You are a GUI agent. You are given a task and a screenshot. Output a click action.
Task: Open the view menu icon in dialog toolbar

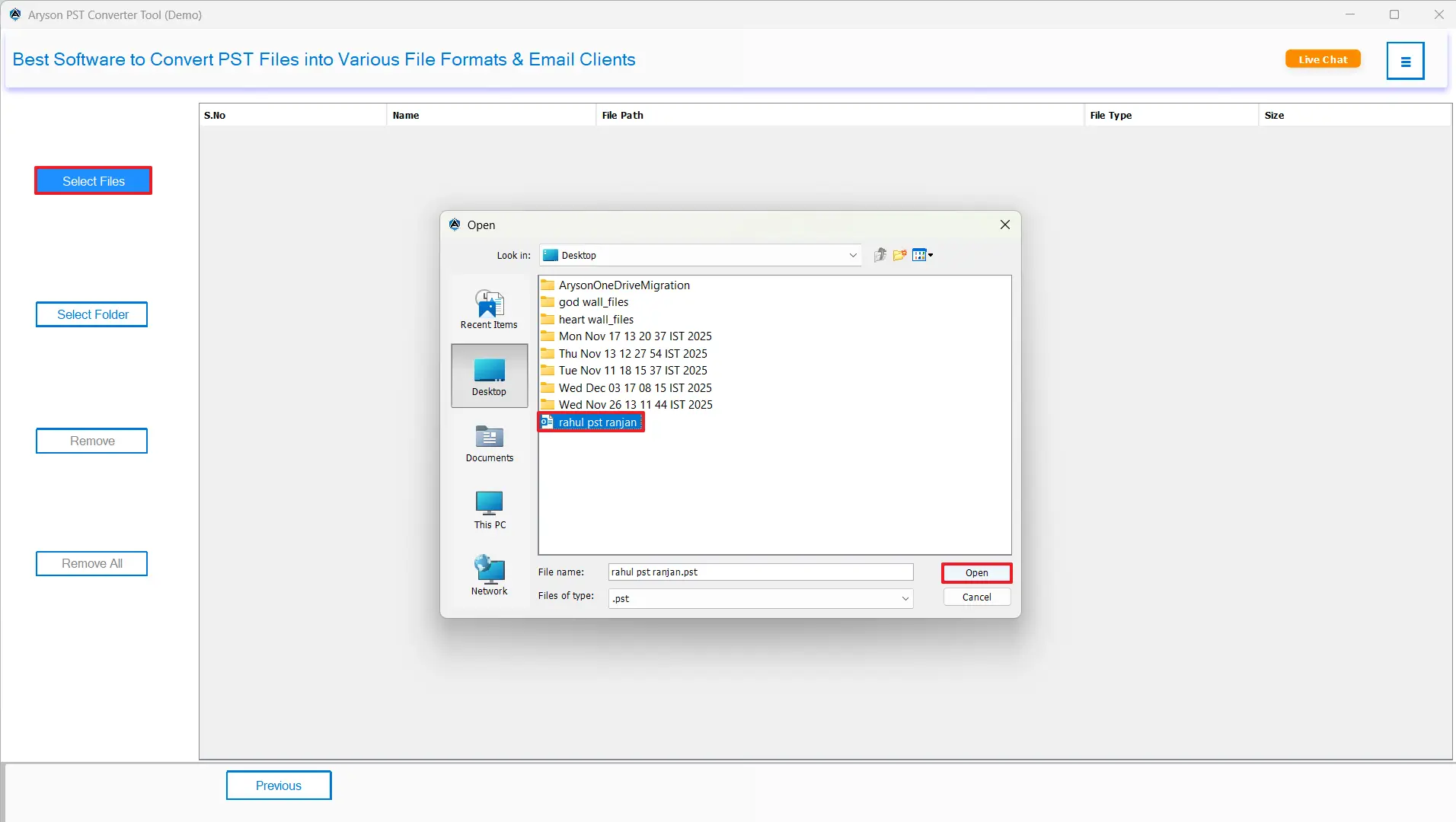pyautogui.click(x=922, y=255)
